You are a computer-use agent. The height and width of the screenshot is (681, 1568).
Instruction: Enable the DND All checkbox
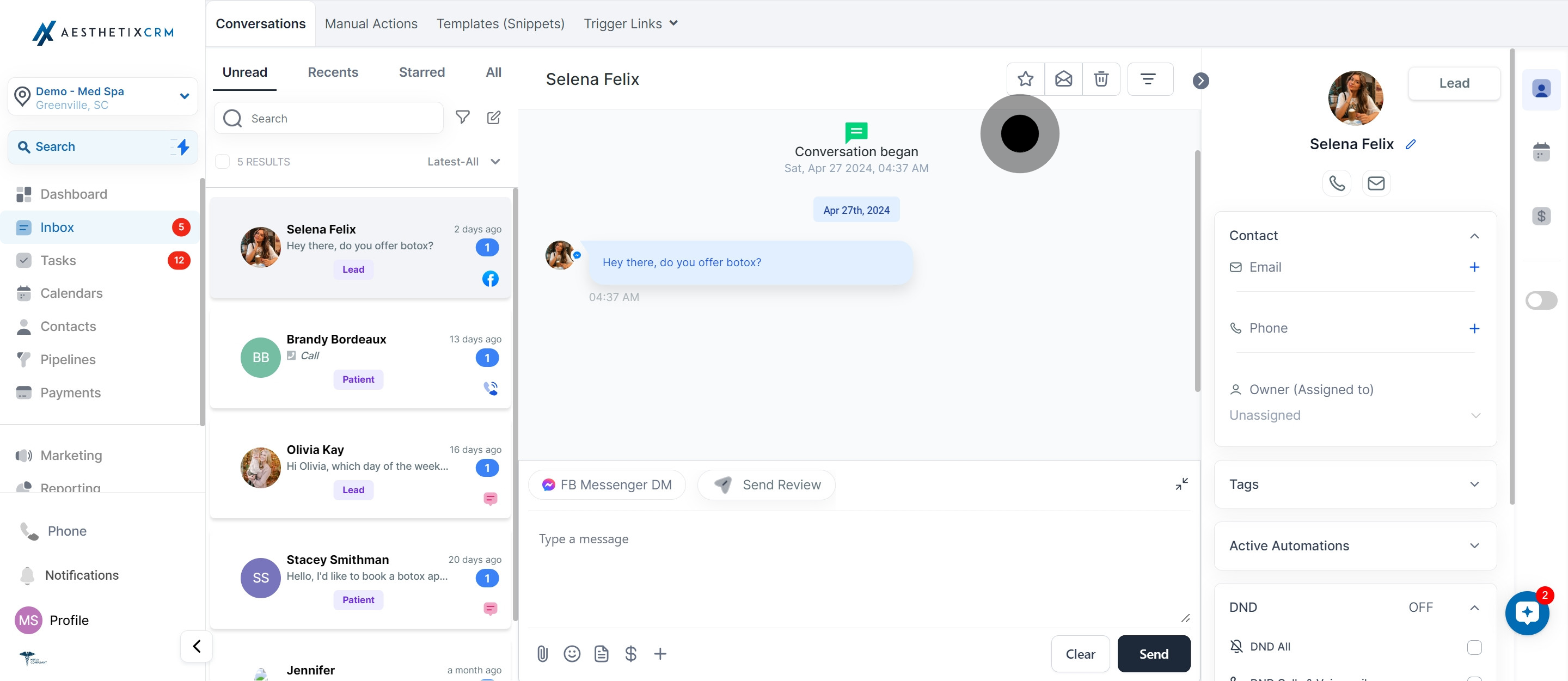[x=1474, y=647]
